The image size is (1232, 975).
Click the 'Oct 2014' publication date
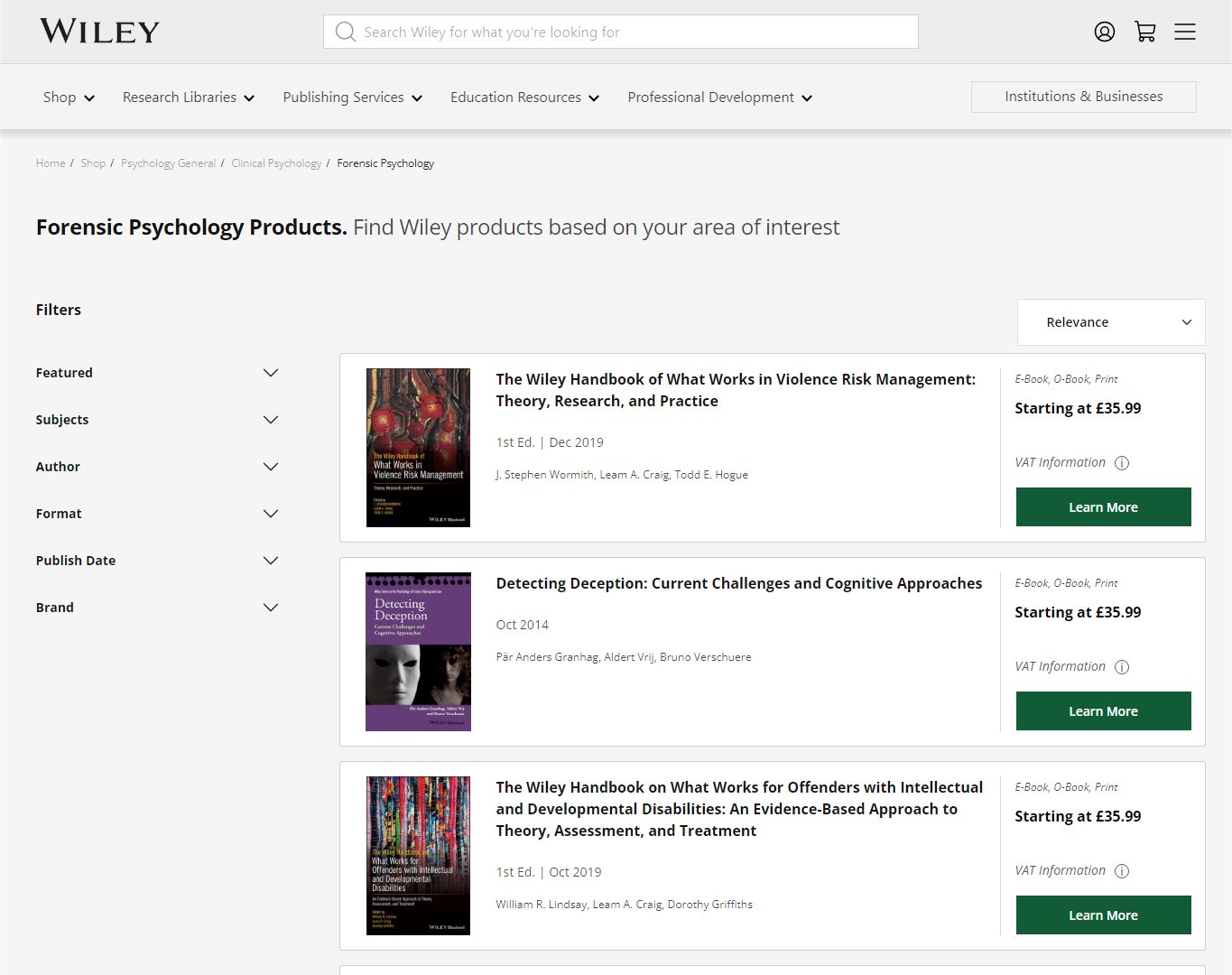(x=523, y=625)
